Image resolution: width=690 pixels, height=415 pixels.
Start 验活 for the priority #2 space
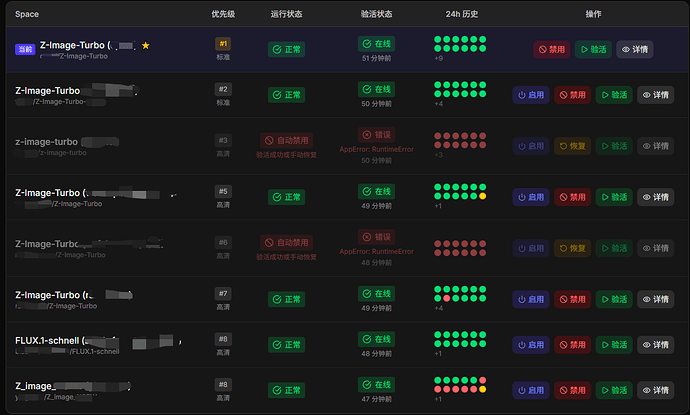click(x=613, y=95)
